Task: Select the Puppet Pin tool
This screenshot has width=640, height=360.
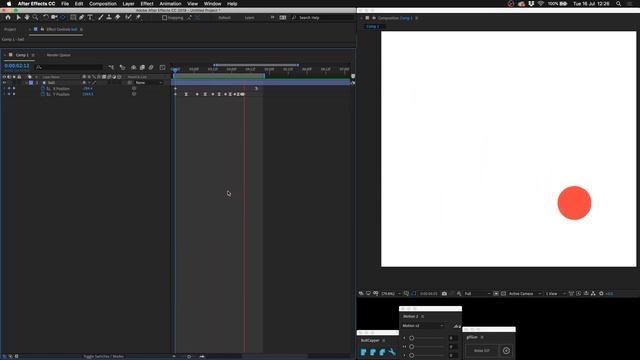Action: 138,18
